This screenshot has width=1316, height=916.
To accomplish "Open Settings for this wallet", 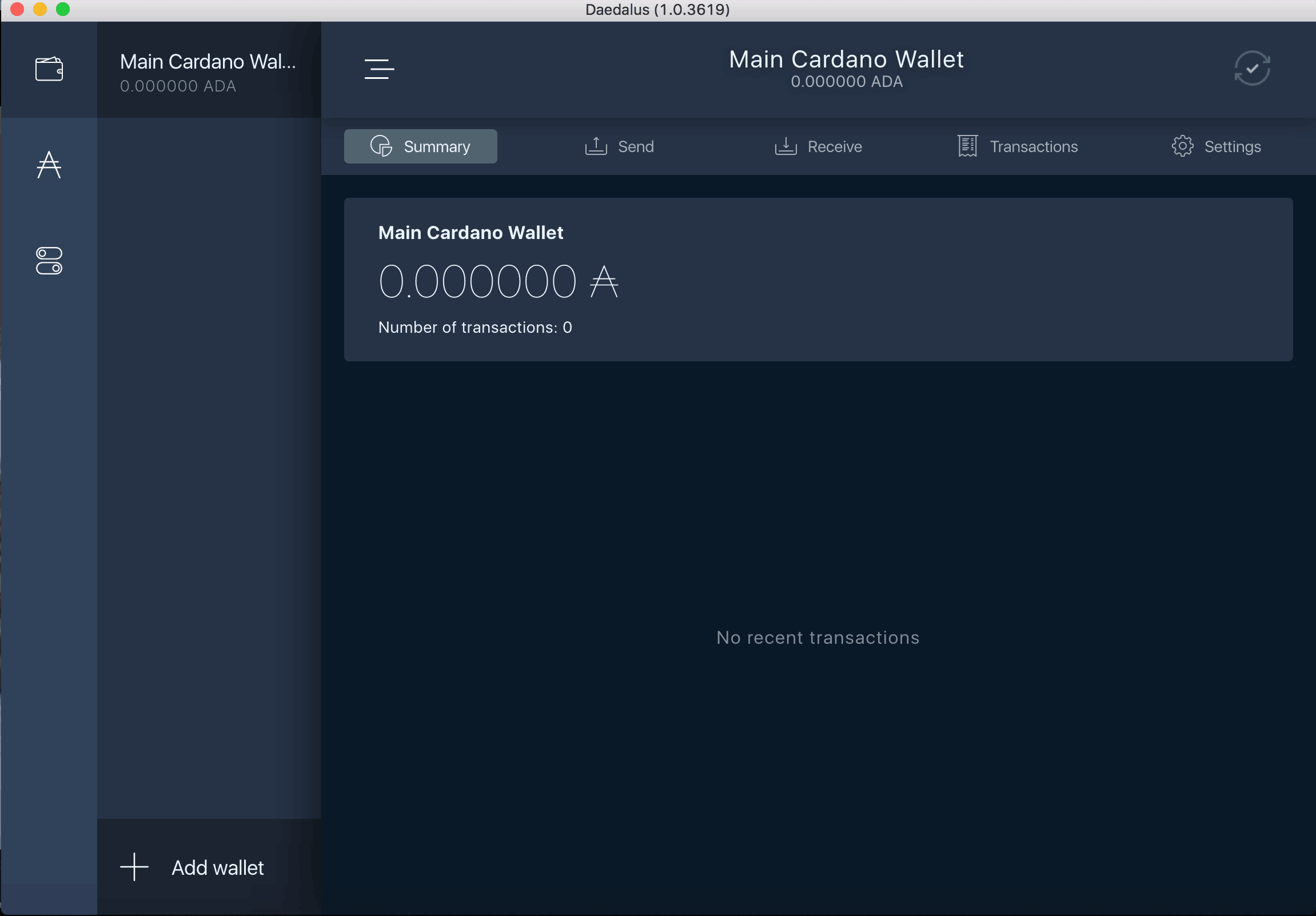I will click(1217, 147).
